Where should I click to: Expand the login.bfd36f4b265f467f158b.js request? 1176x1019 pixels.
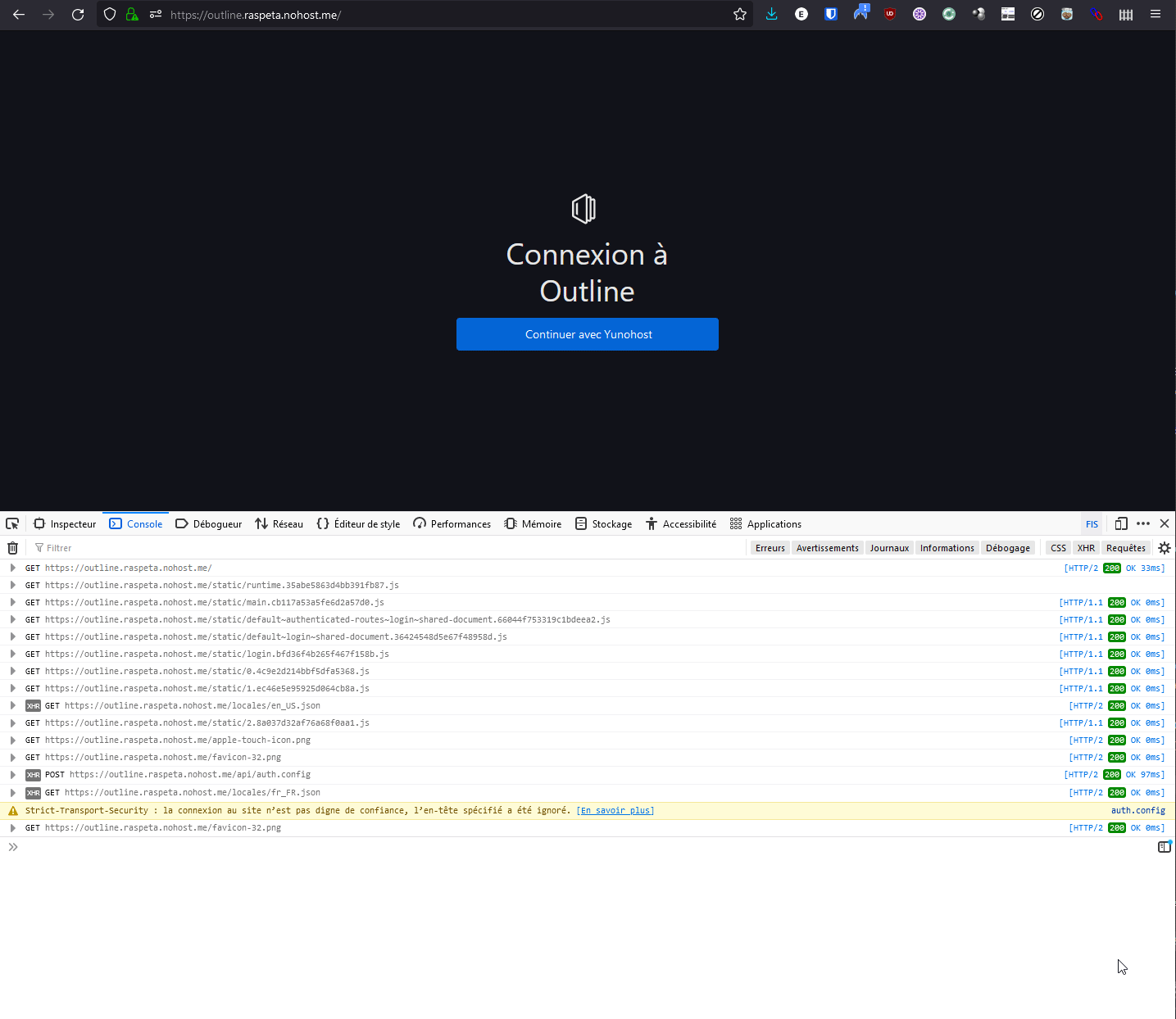pyautogui.click(x=13, y=654)
